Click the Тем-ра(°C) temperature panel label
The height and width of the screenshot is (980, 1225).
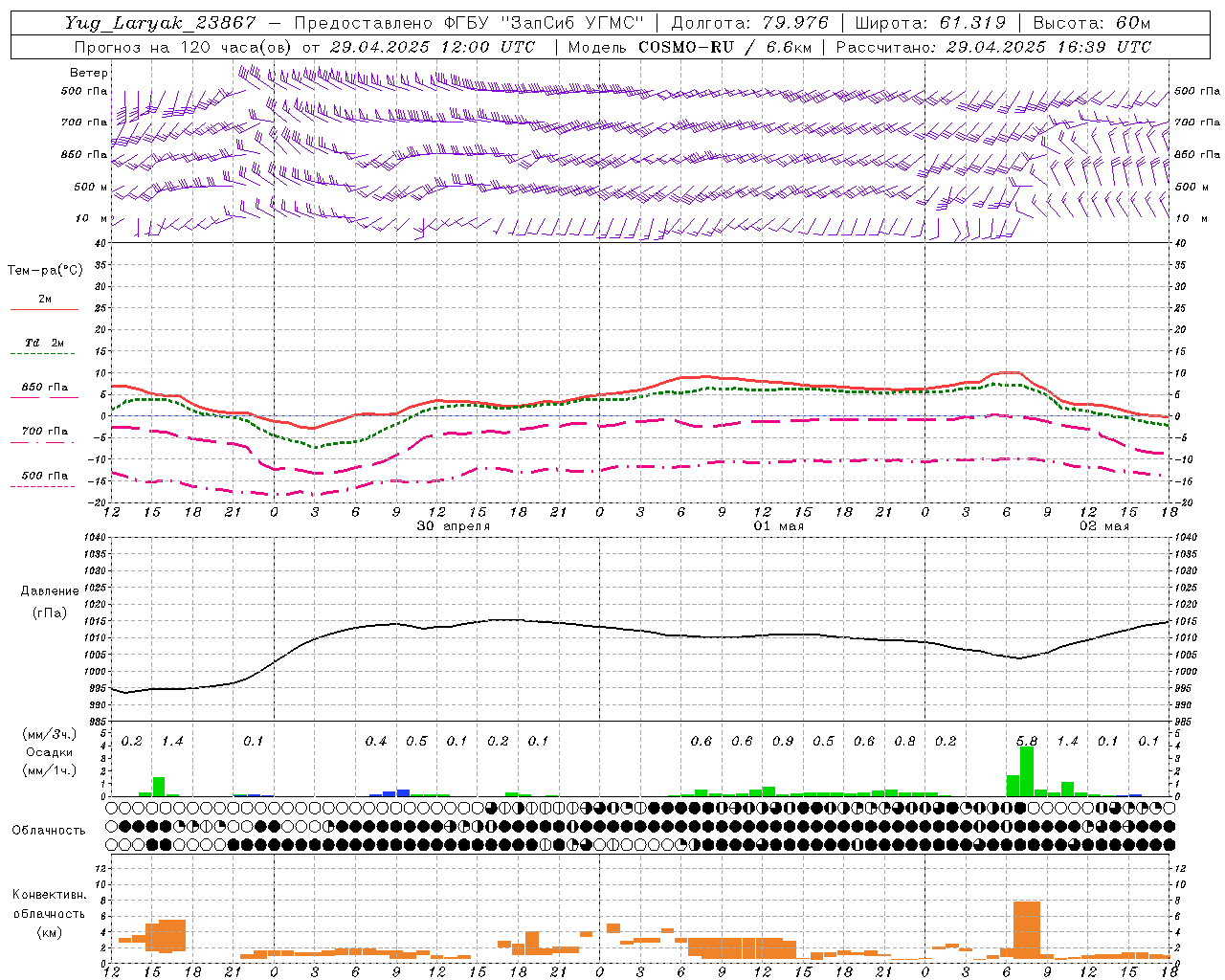point(45,271)
